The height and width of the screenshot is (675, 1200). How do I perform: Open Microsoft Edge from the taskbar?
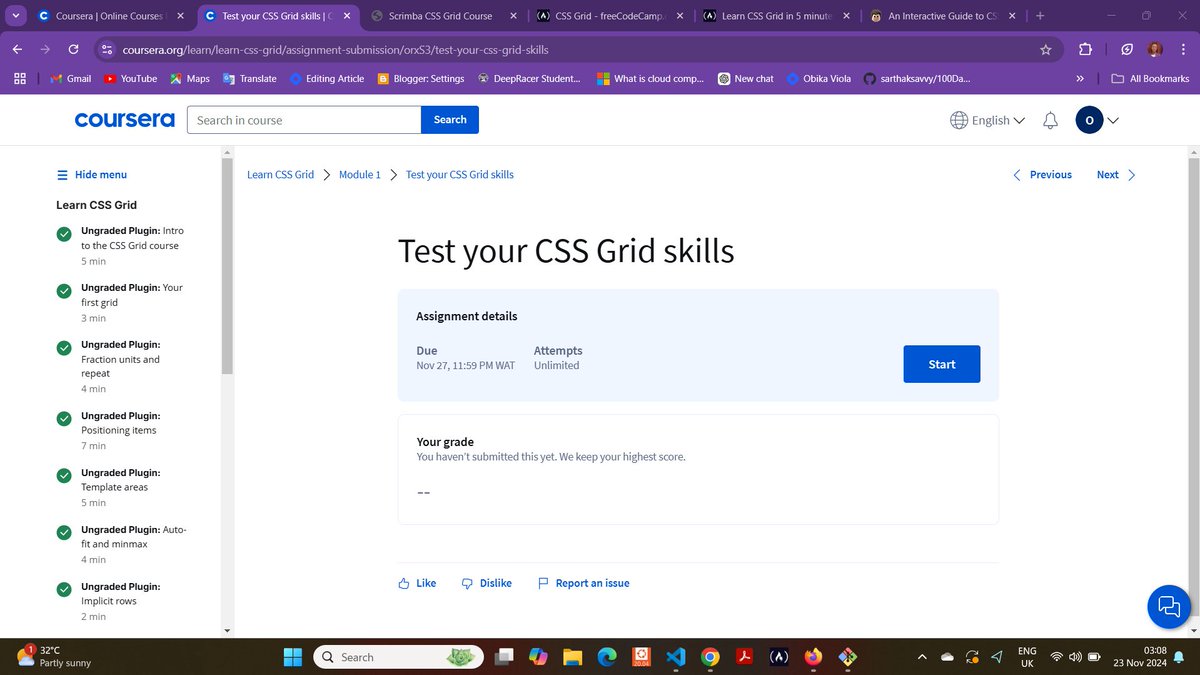coord(606,657)
